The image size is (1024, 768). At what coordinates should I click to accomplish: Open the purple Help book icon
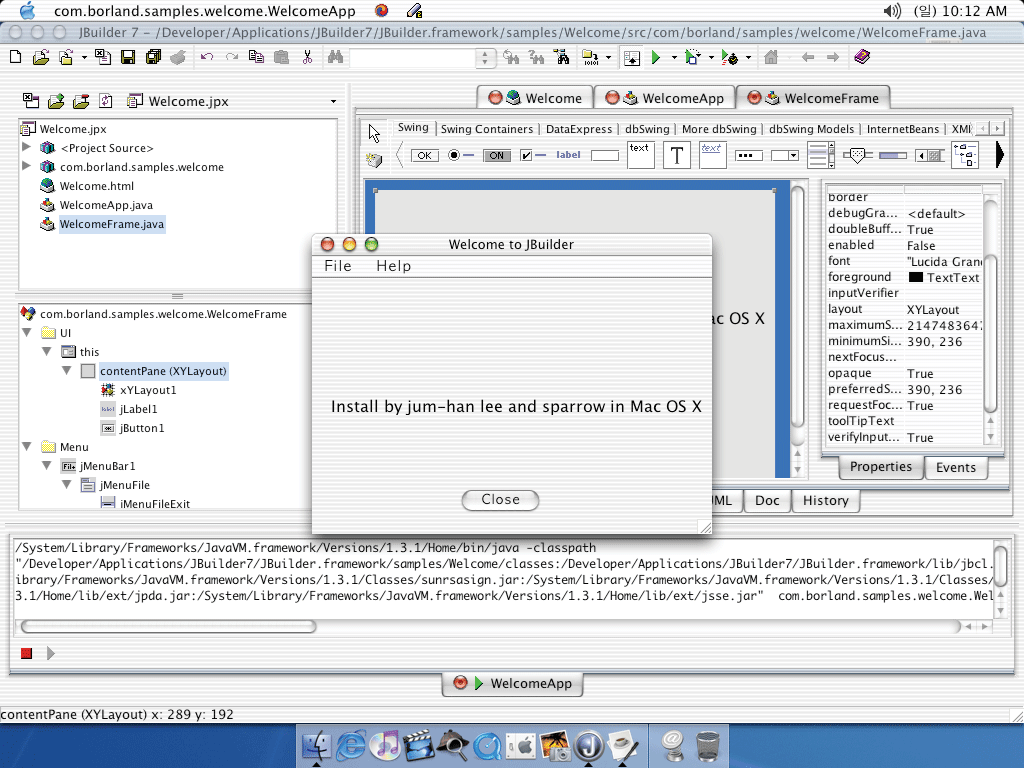click(x=862, y=58)
